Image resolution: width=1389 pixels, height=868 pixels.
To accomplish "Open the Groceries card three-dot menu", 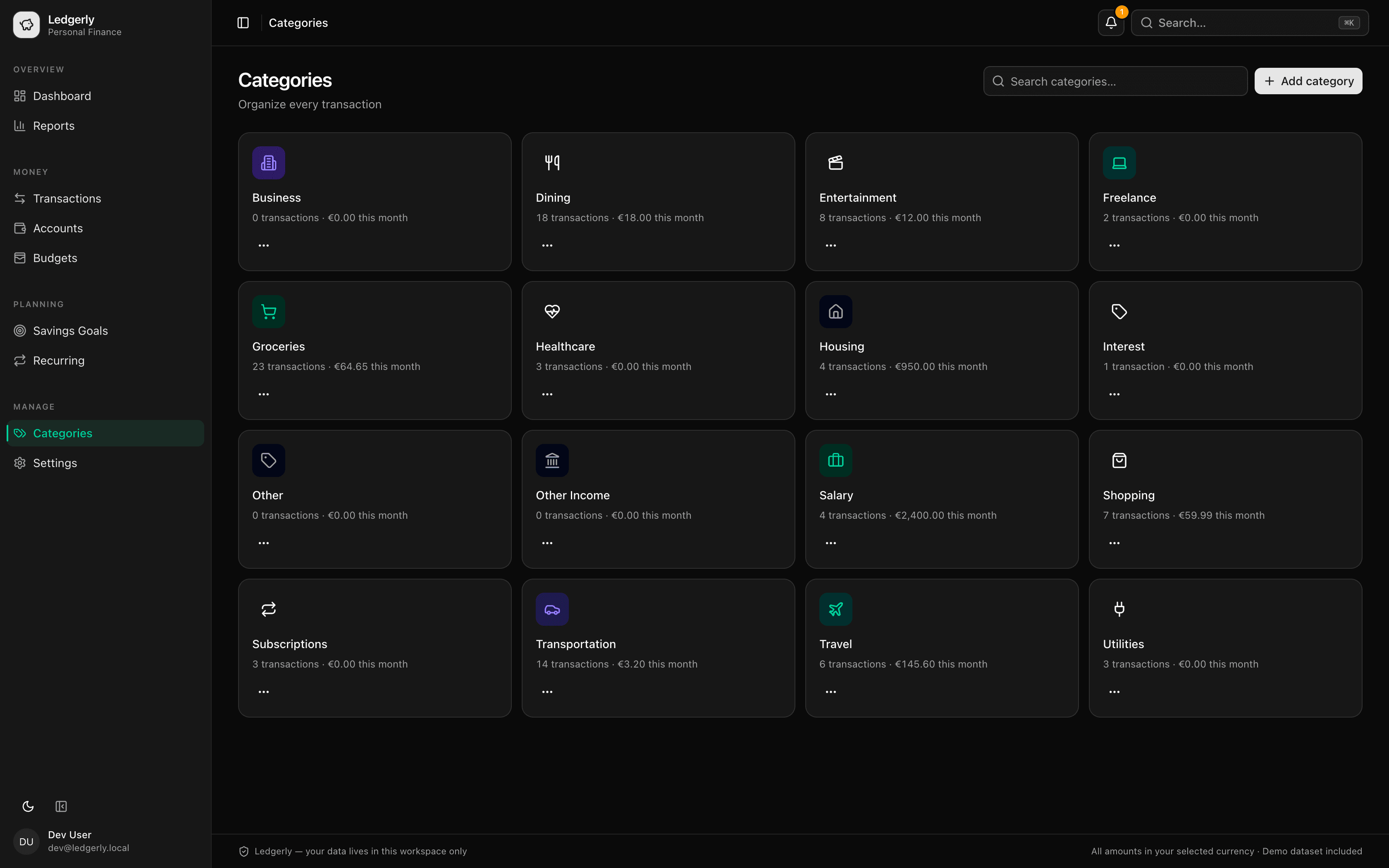I will (263, 394).
